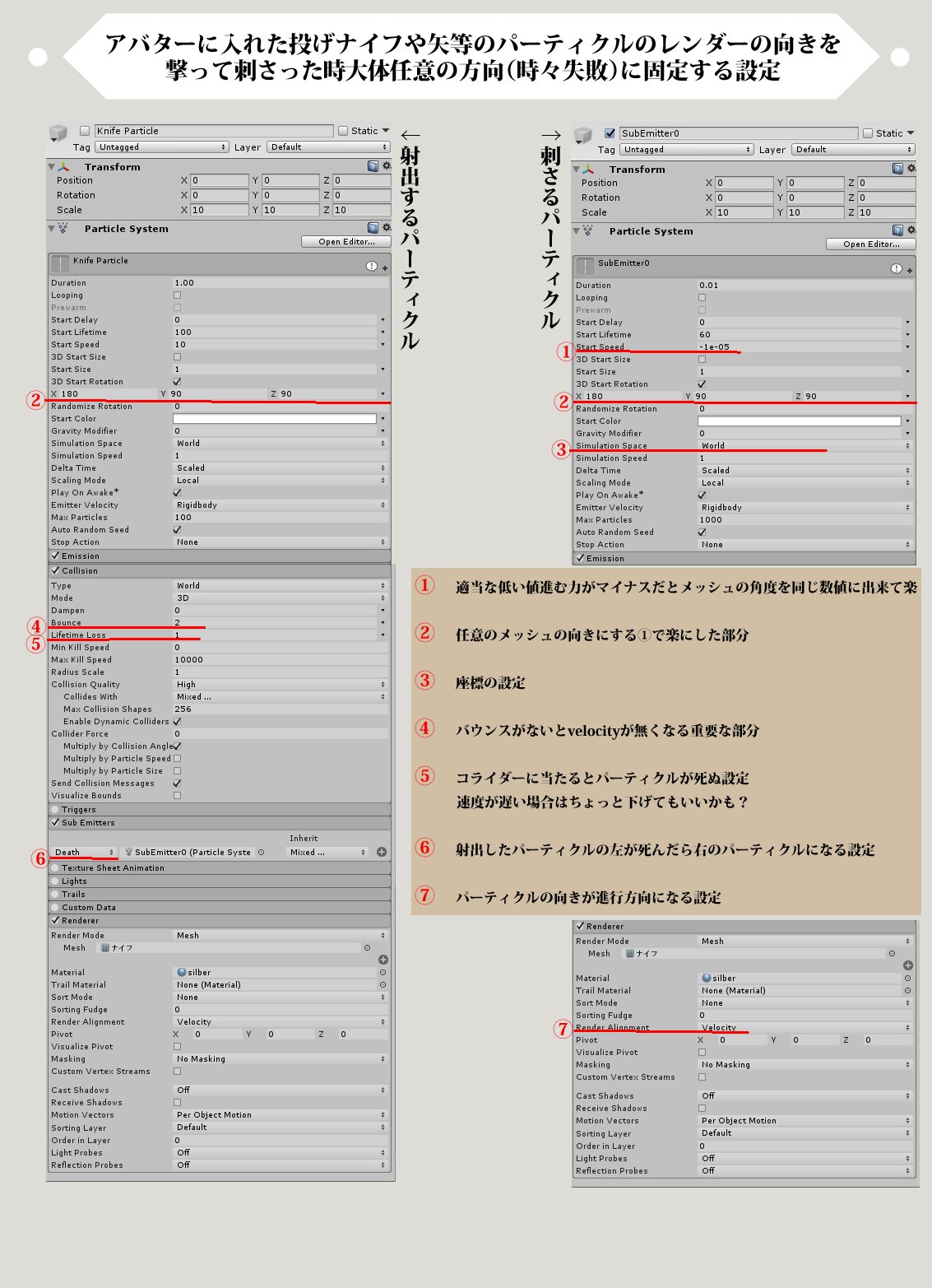Open the Layer Default dropdown for SubEmitter0
The width and height of the screenshot is (932, 1288).
point(853,150)
